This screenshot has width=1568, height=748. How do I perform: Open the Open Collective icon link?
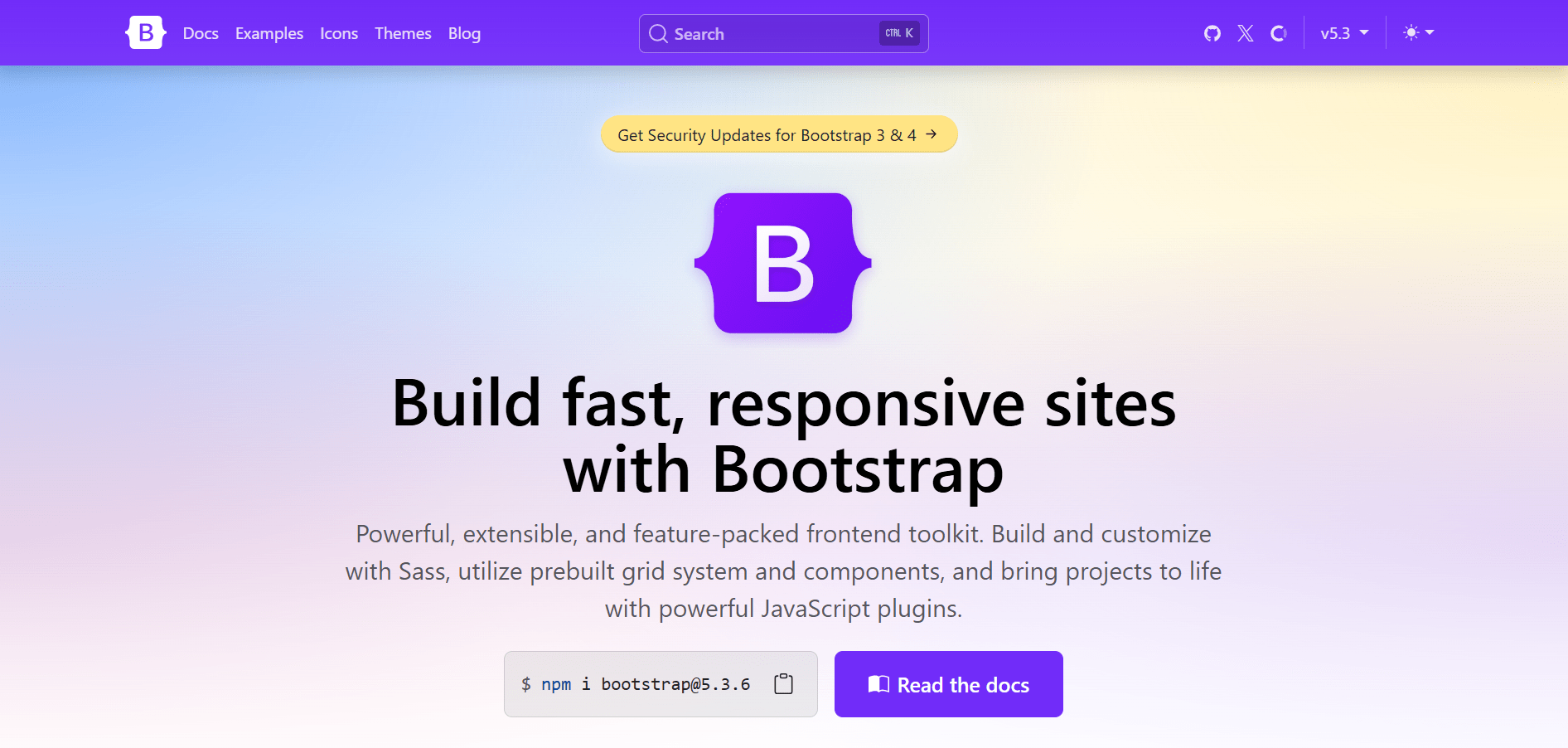point(1279,33)
